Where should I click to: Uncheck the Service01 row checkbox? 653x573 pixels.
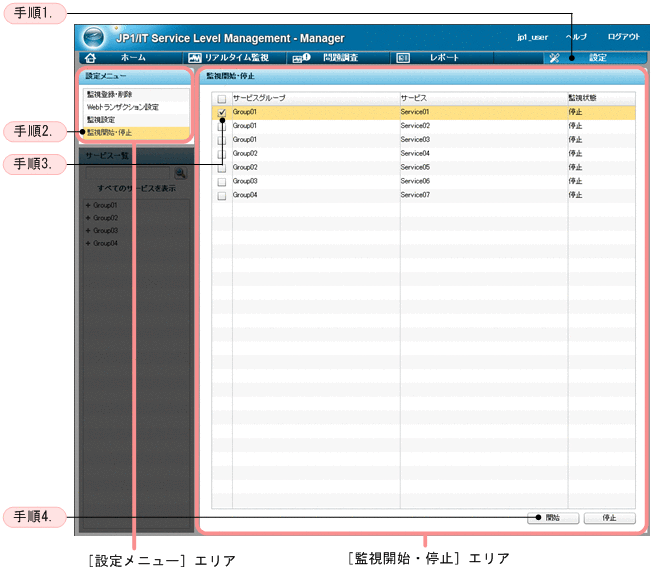(x=221, y=113)
